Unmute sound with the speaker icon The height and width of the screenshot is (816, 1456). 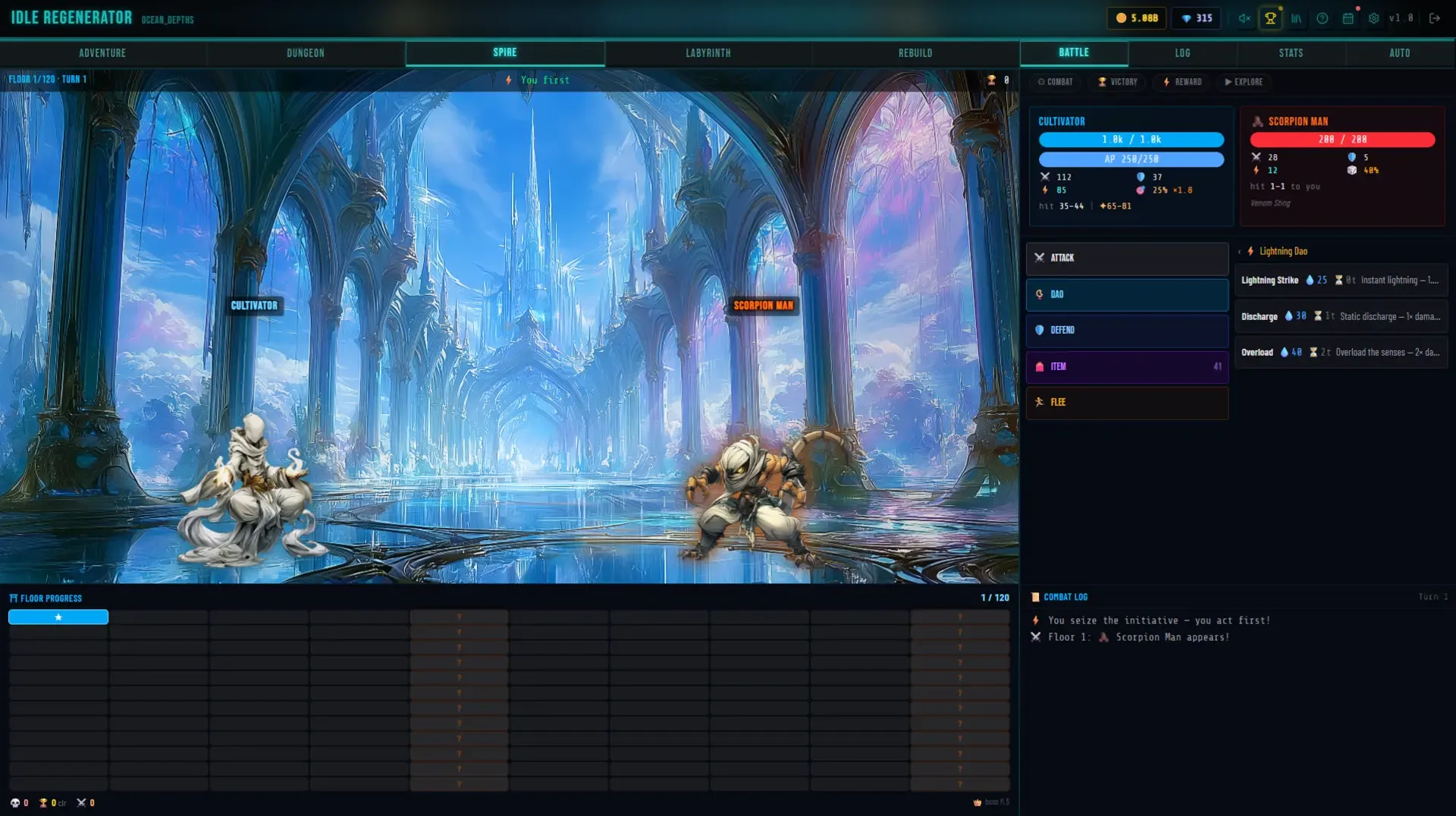(x=1244, y=18)
